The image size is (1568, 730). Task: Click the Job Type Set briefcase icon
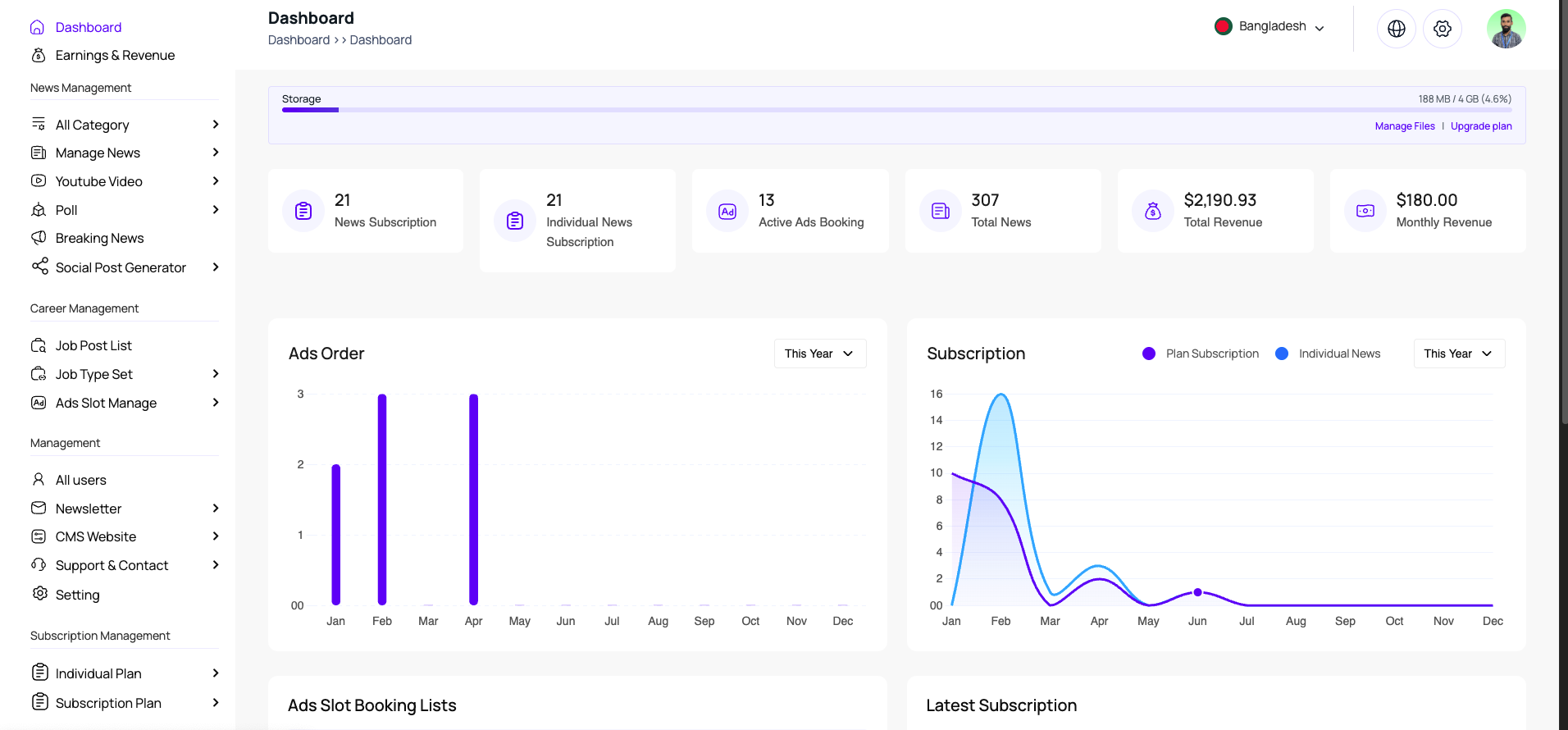(38, 374)
